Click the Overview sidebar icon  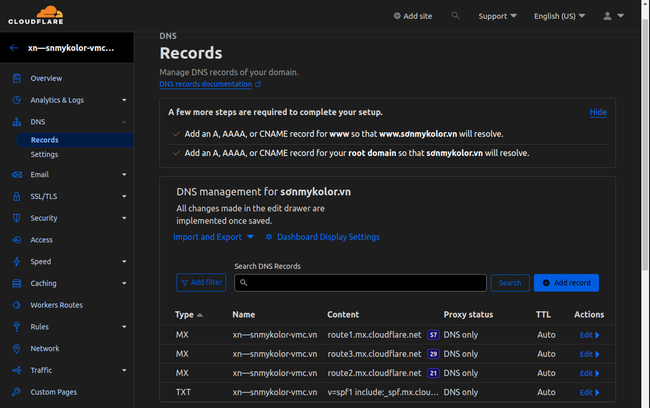tap(17, 78)
